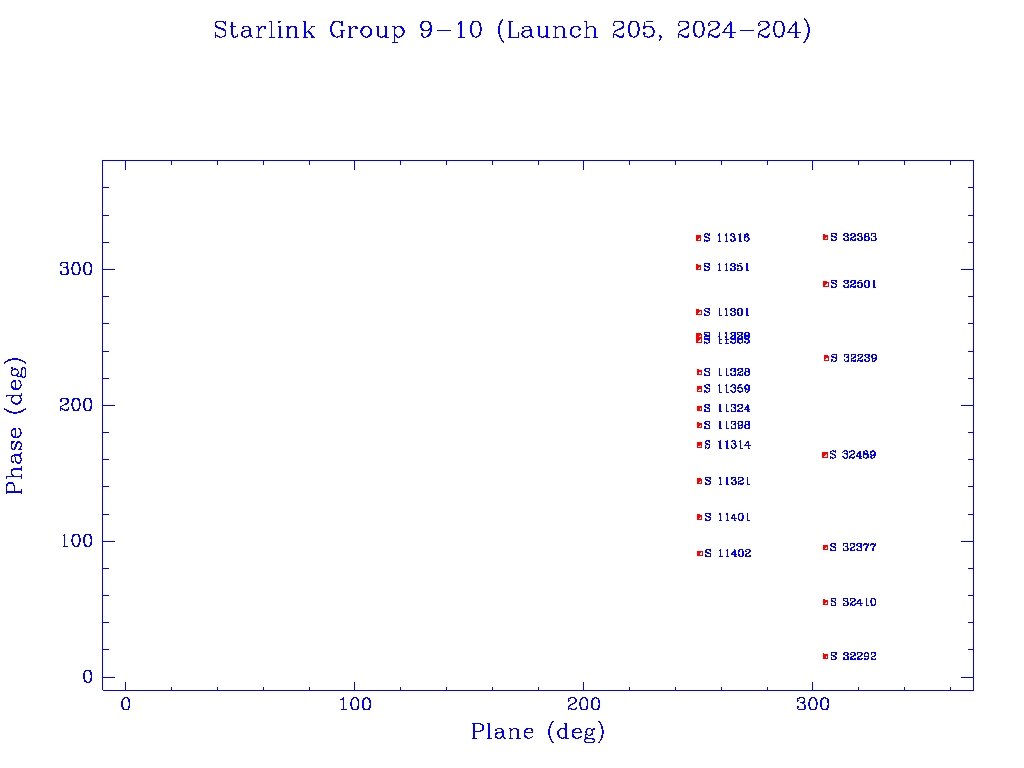Select the "S 11321" data label

728,481
